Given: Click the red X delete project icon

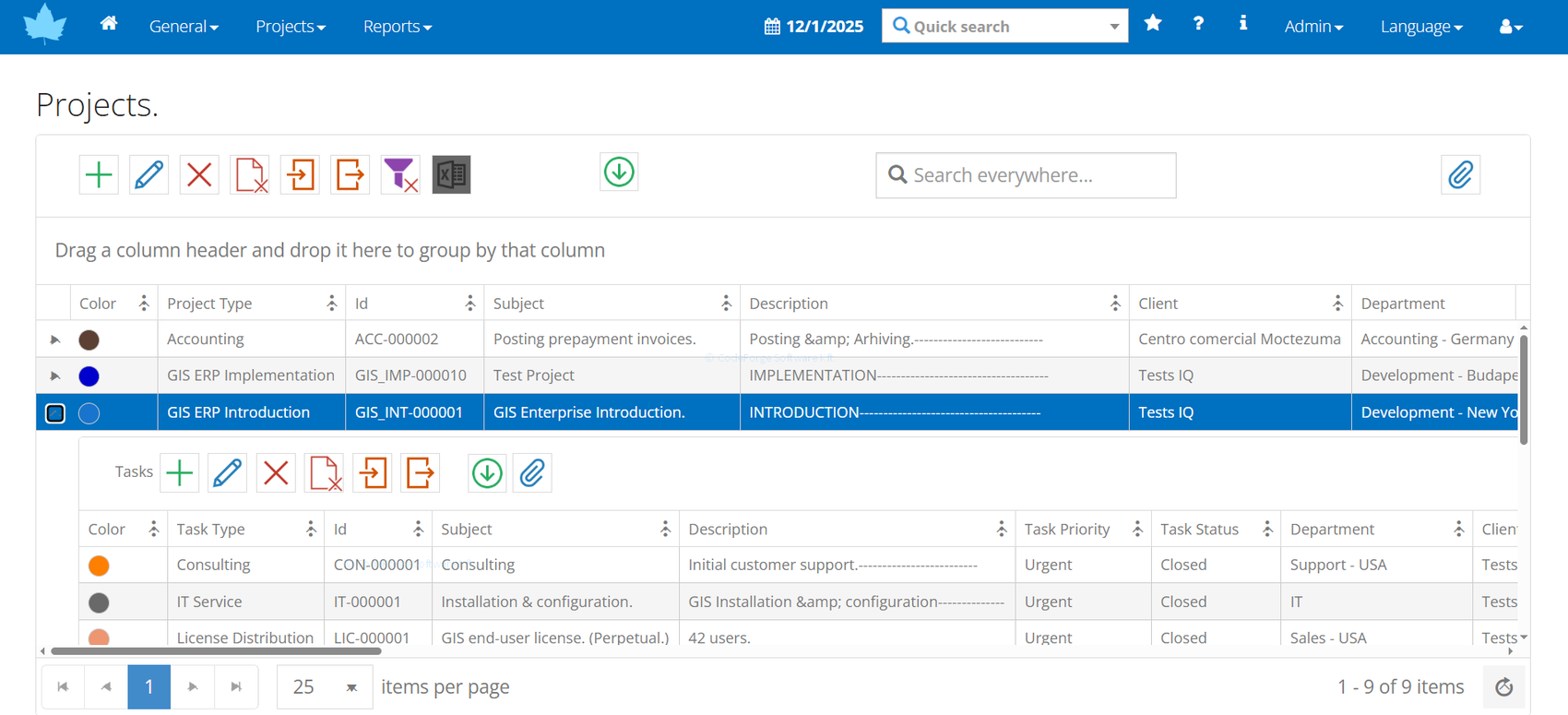Looking at the screenshot, I should [x=199, y=174].
